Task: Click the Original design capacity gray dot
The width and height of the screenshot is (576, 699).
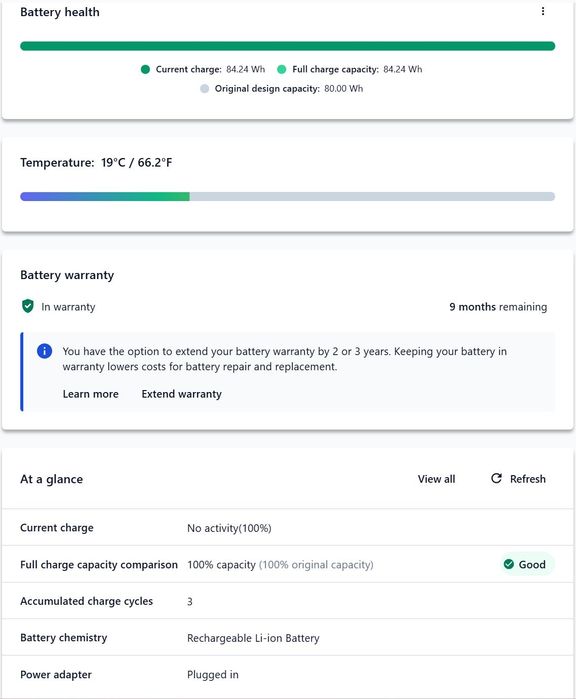Action: (x=204, y=88)
